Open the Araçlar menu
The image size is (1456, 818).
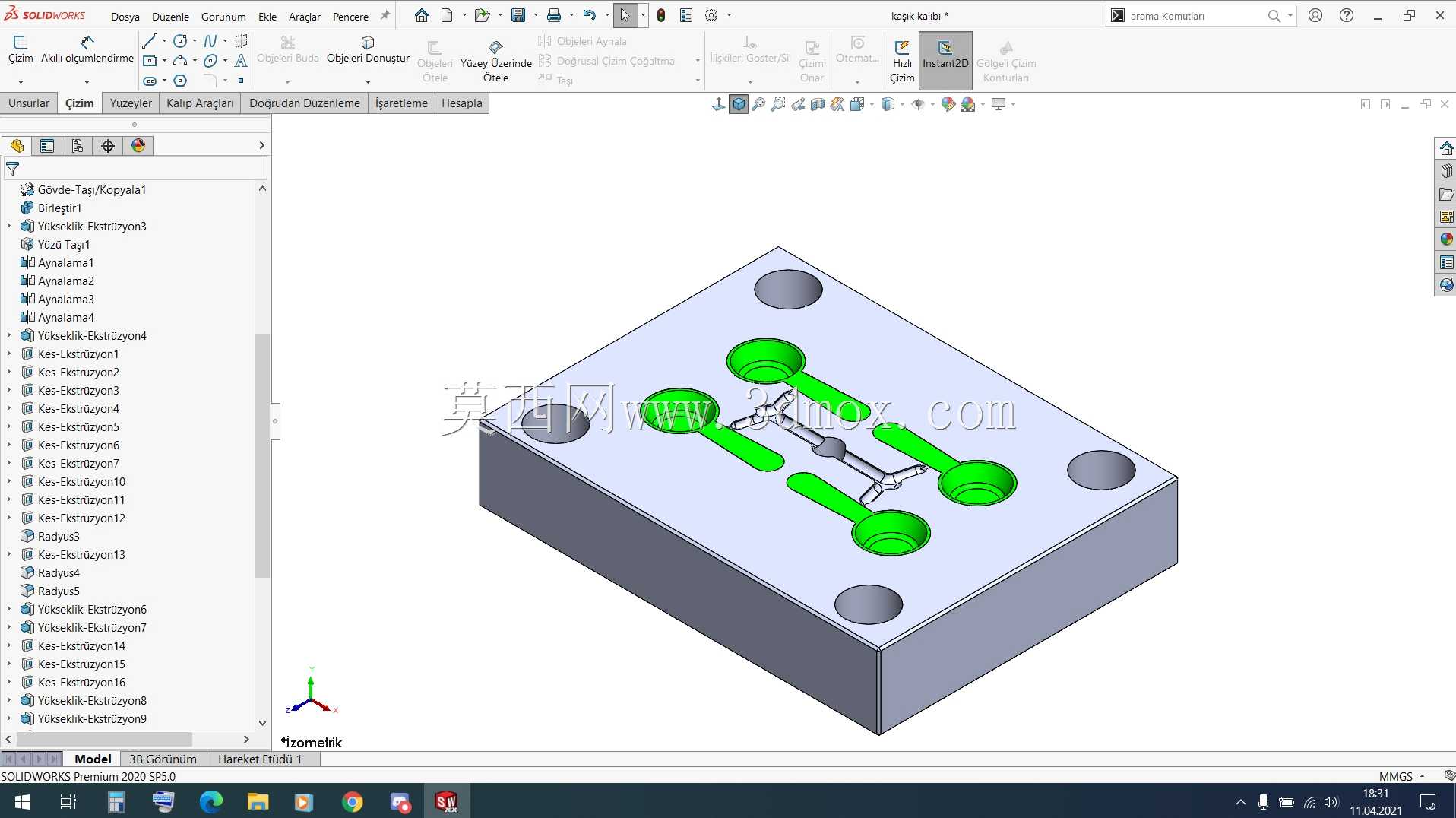click(305, 16)
